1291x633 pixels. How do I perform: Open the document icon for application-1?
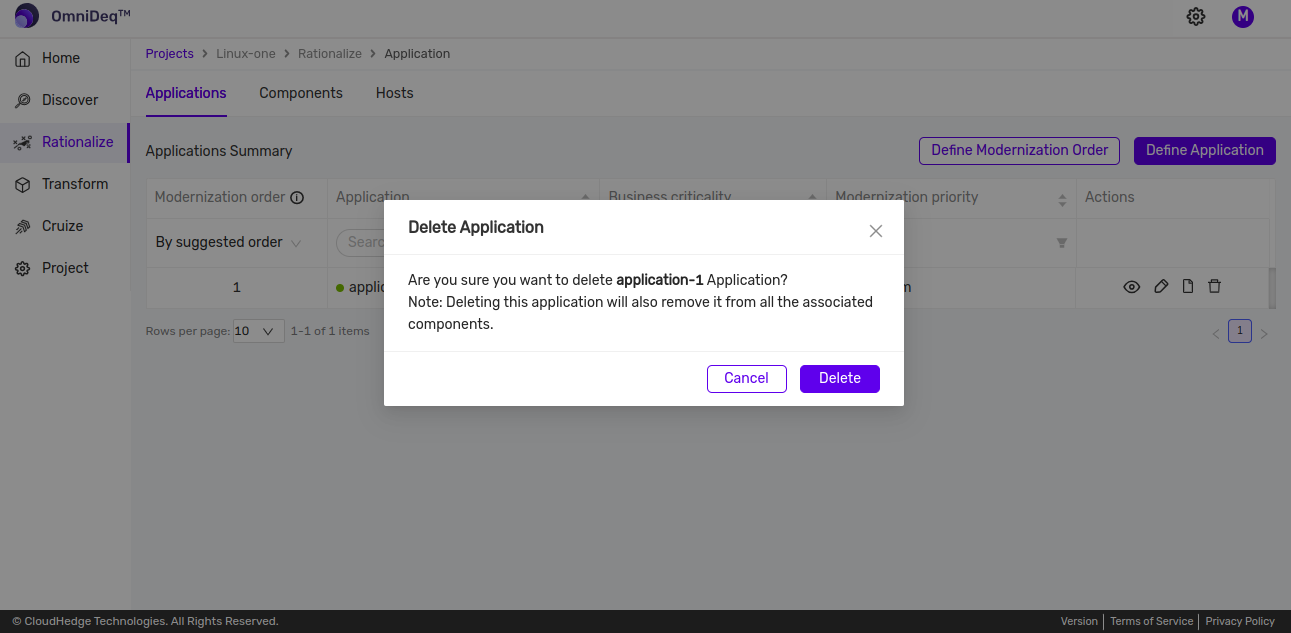click(x=1188, y=287)
